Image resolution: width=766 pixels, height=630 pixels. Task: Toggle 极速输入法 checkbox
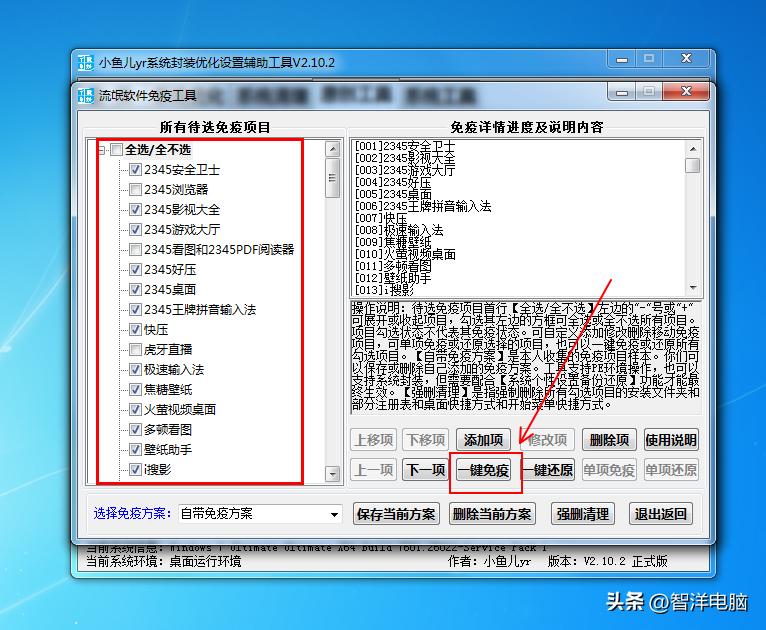tap(135, 370)
